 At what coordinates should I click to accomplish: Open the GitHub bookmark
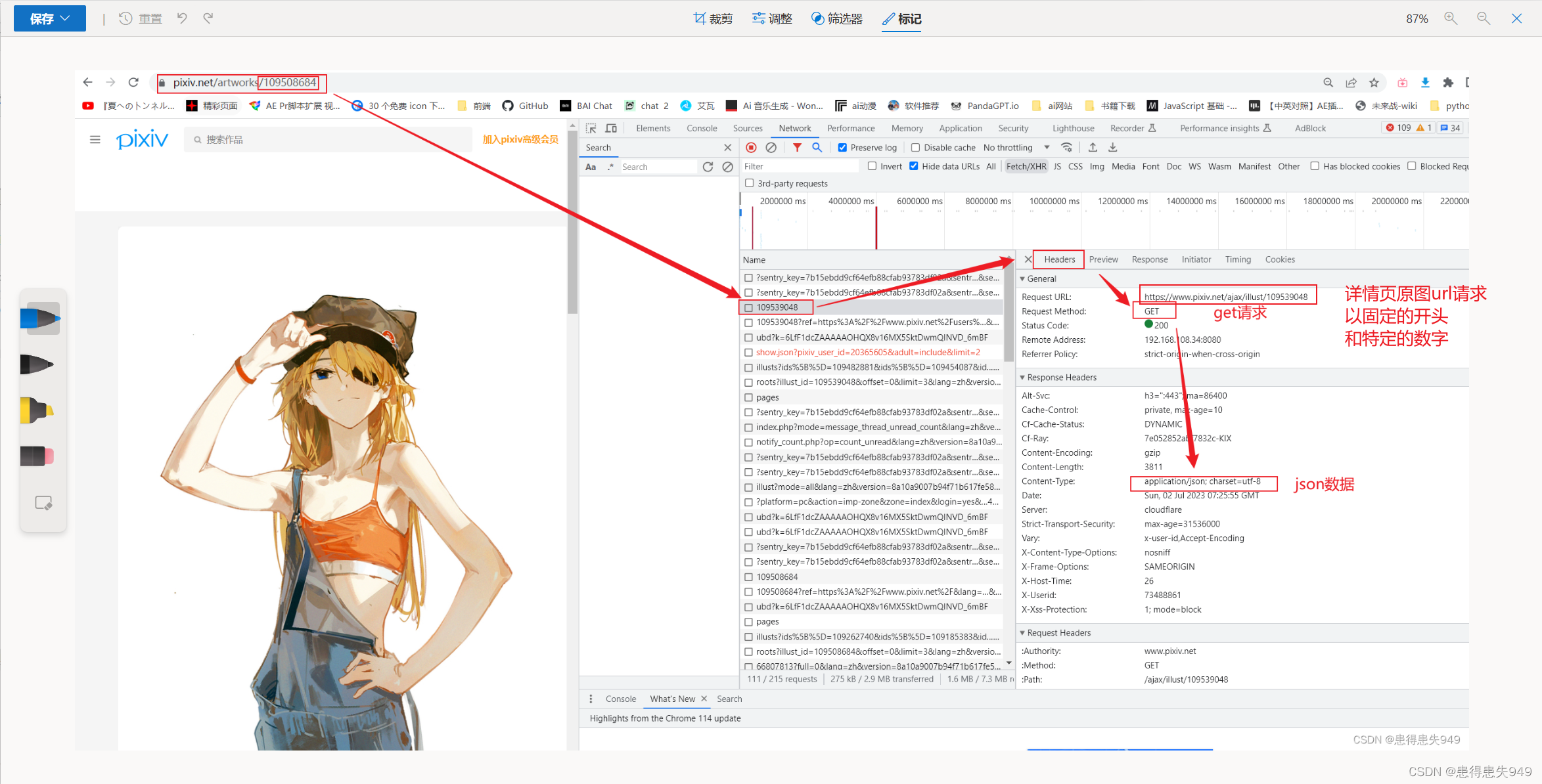pos(525,106)
